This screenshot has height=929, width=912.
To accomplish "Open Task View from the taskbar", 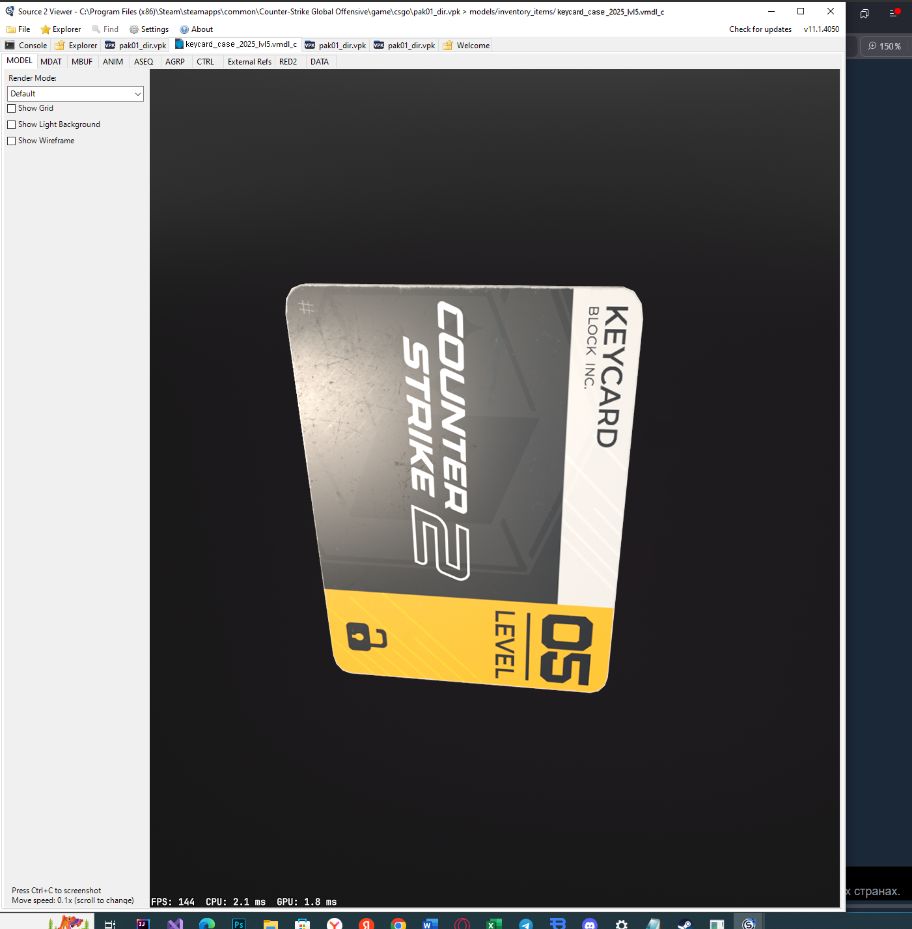I will (x=110, y=924).
